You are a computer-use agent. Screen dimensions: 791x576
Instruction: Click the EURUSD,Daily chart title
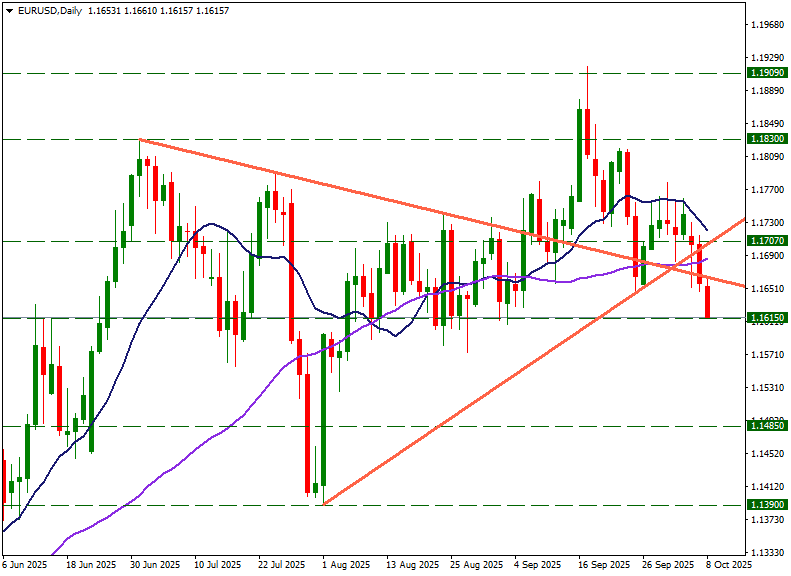tap(43, 10)
